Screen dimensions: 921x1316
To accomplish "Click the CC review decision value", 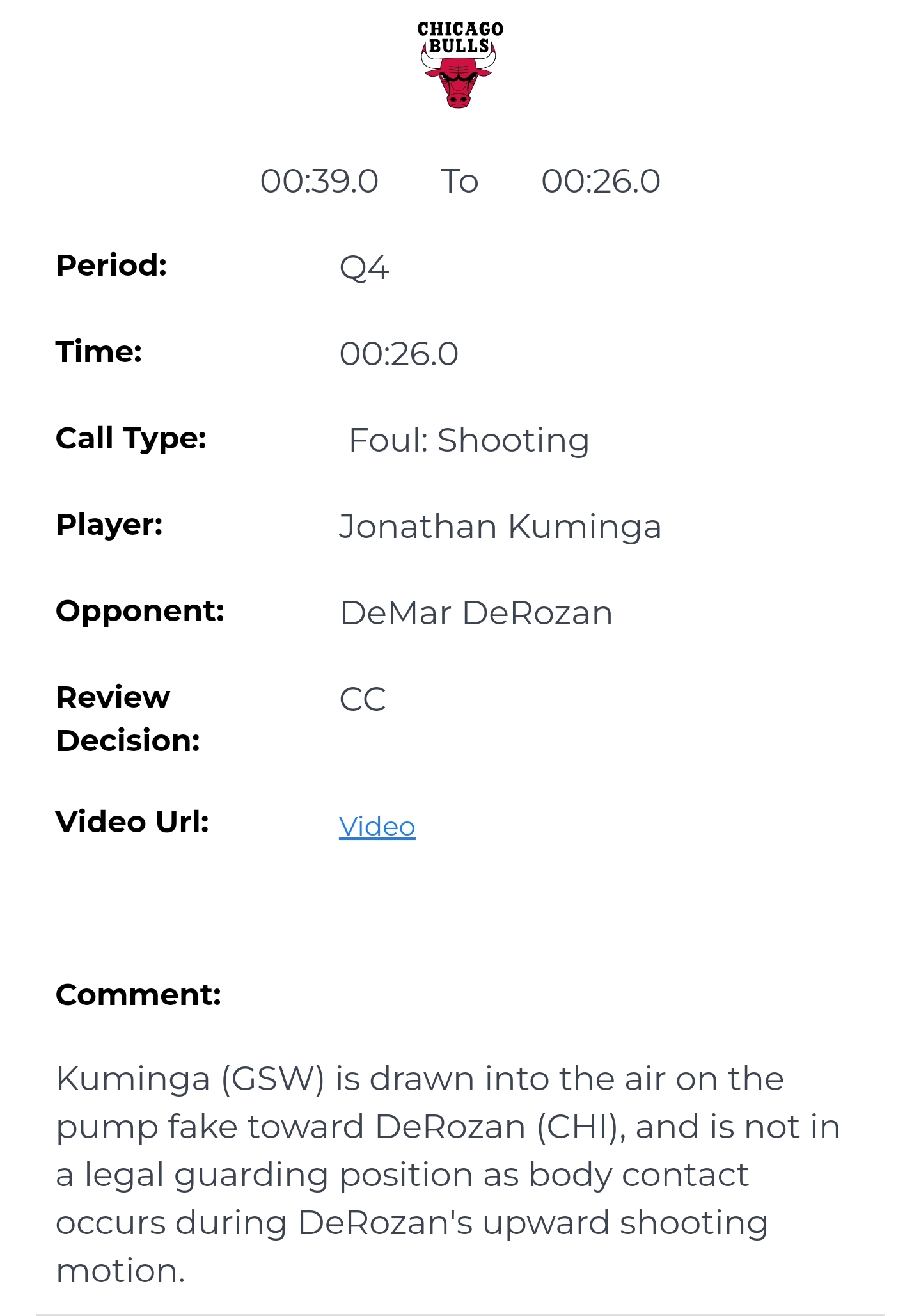I will (x=362, y=699).
